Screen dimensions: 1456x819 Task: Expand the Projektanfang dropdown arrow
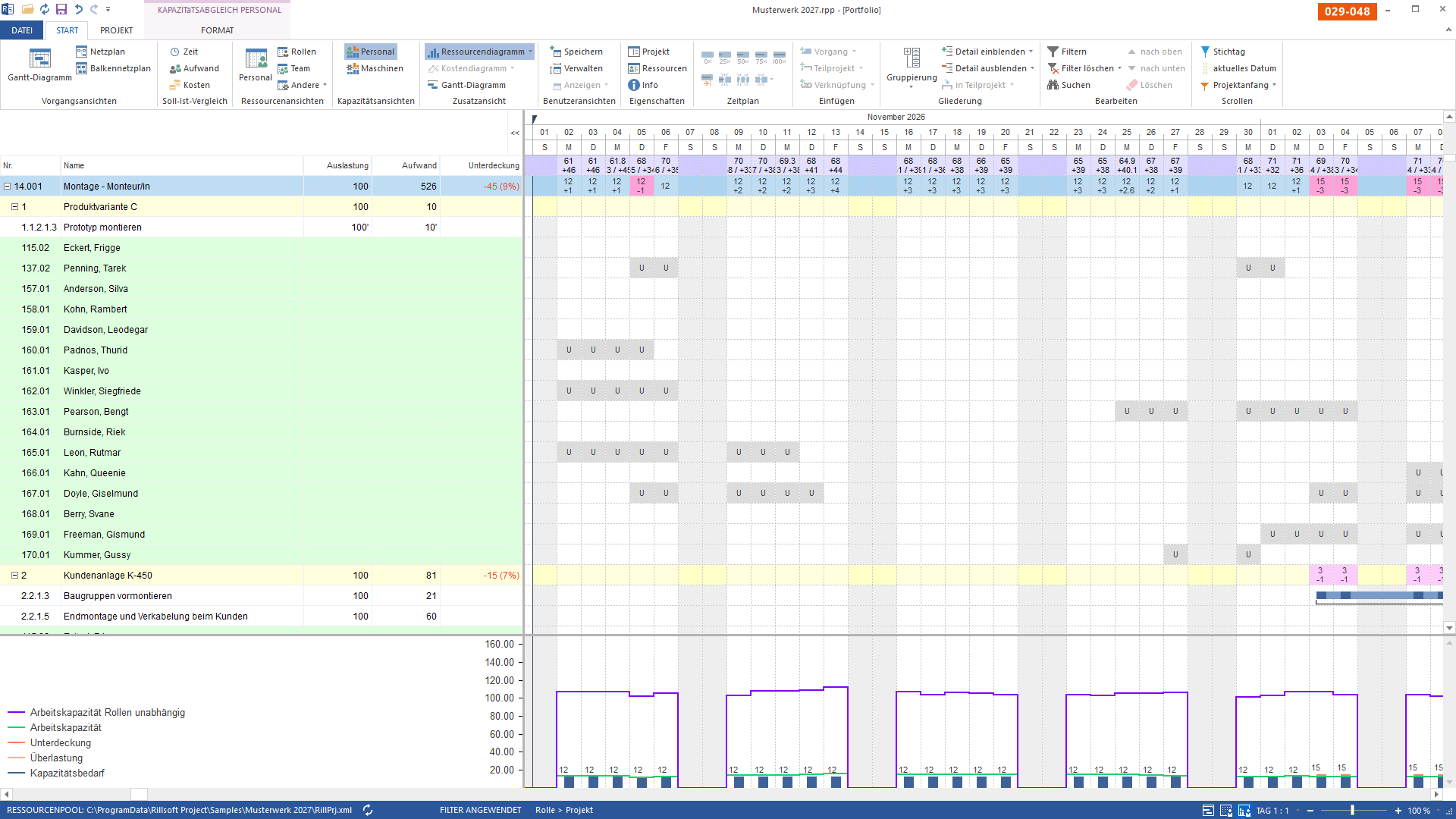[x=1274, y=85]
